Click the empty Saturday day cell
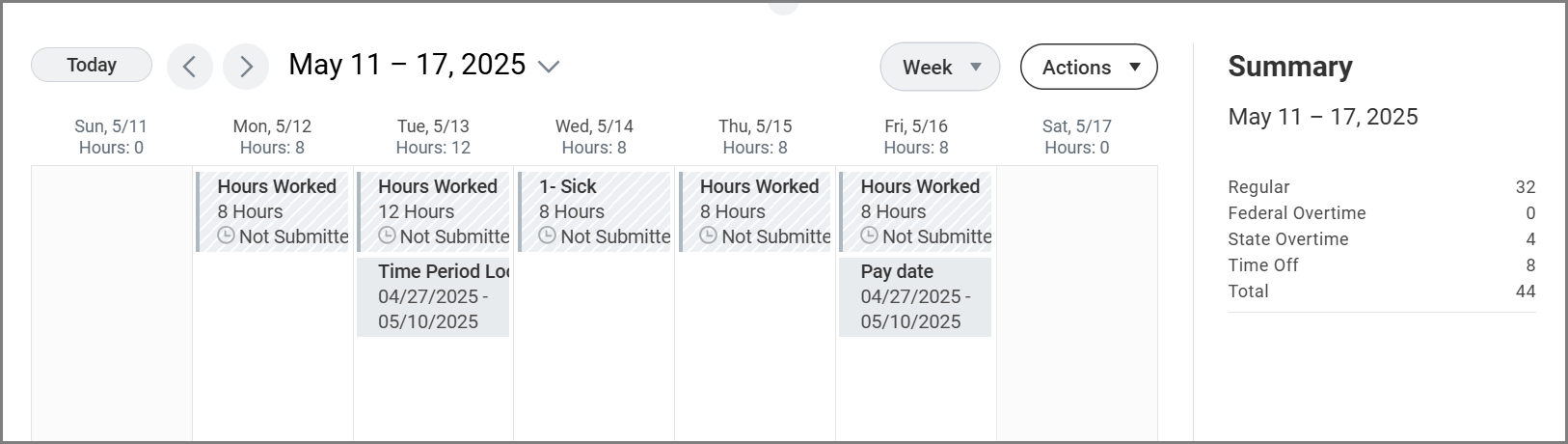The width and height of the screenshot is (1568, 444). (x=1077, y=309)
